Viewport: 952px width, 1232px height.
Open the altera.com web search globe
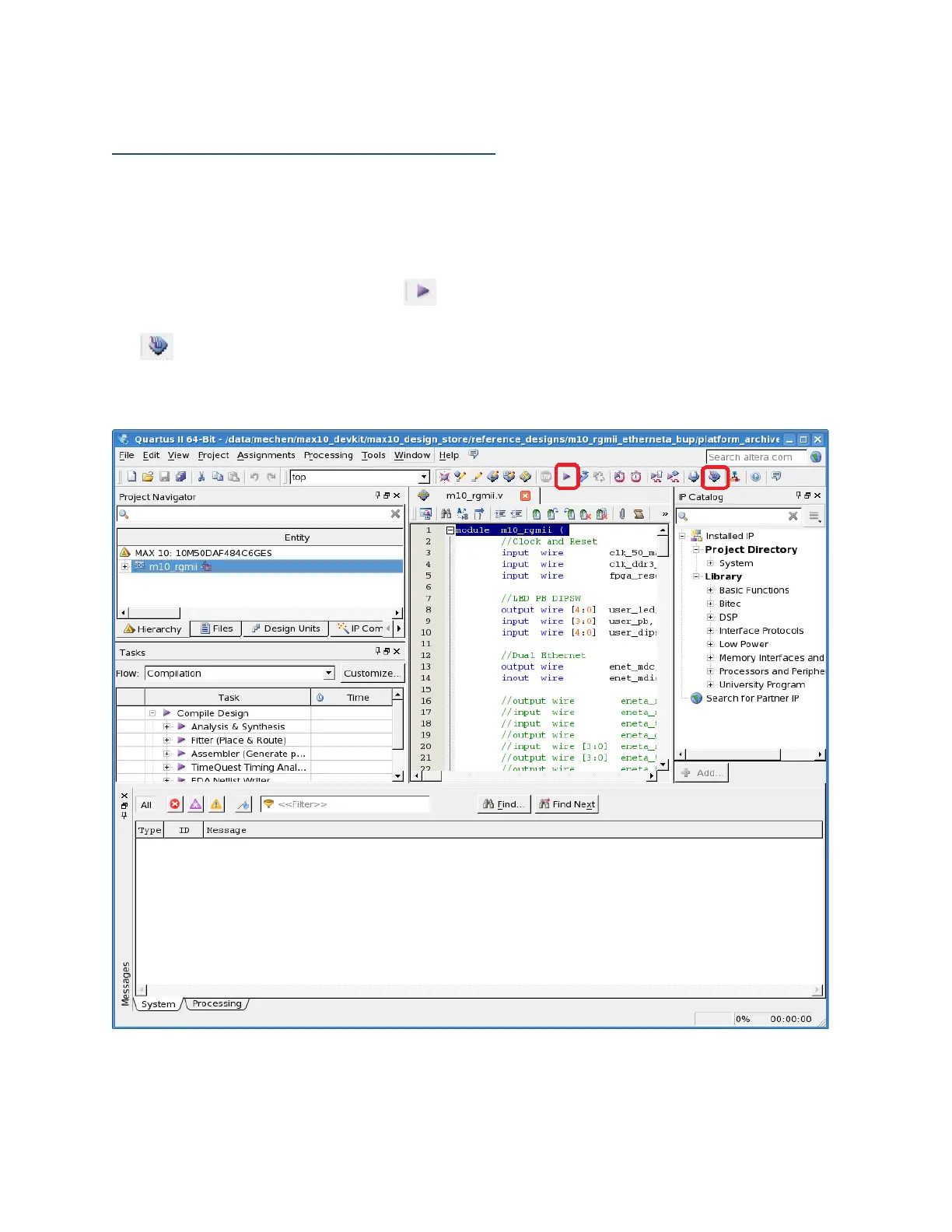tap(816, 457)
